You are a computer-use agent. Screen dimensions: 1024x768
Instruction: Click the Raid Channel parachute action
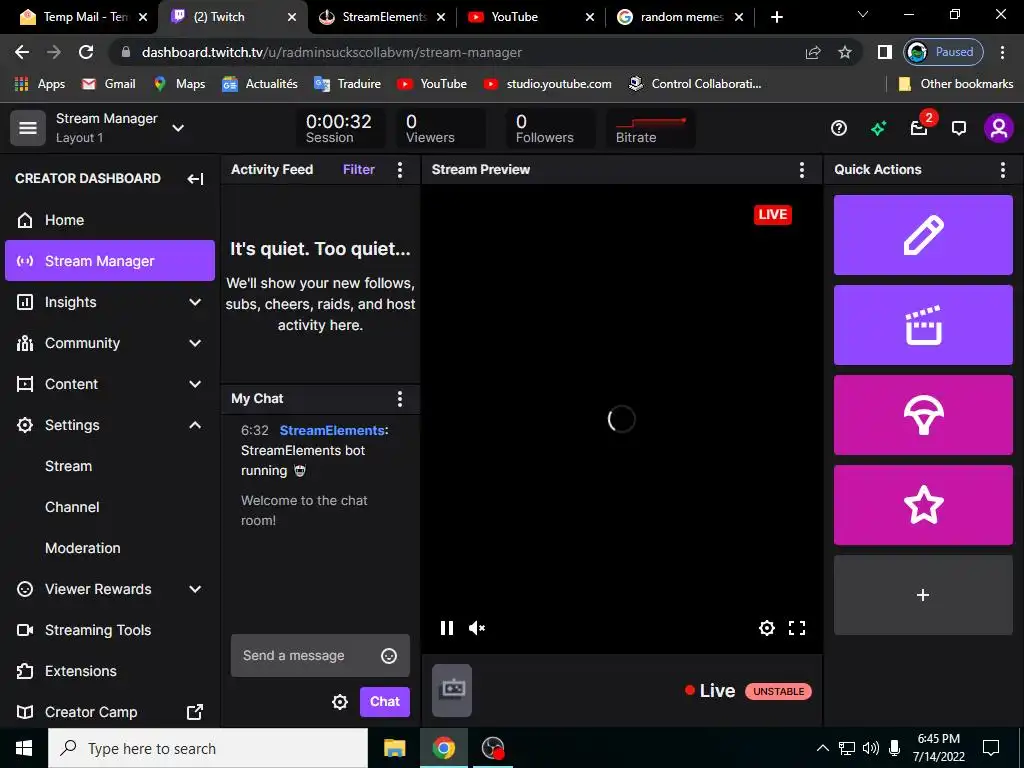pos(923,415)
